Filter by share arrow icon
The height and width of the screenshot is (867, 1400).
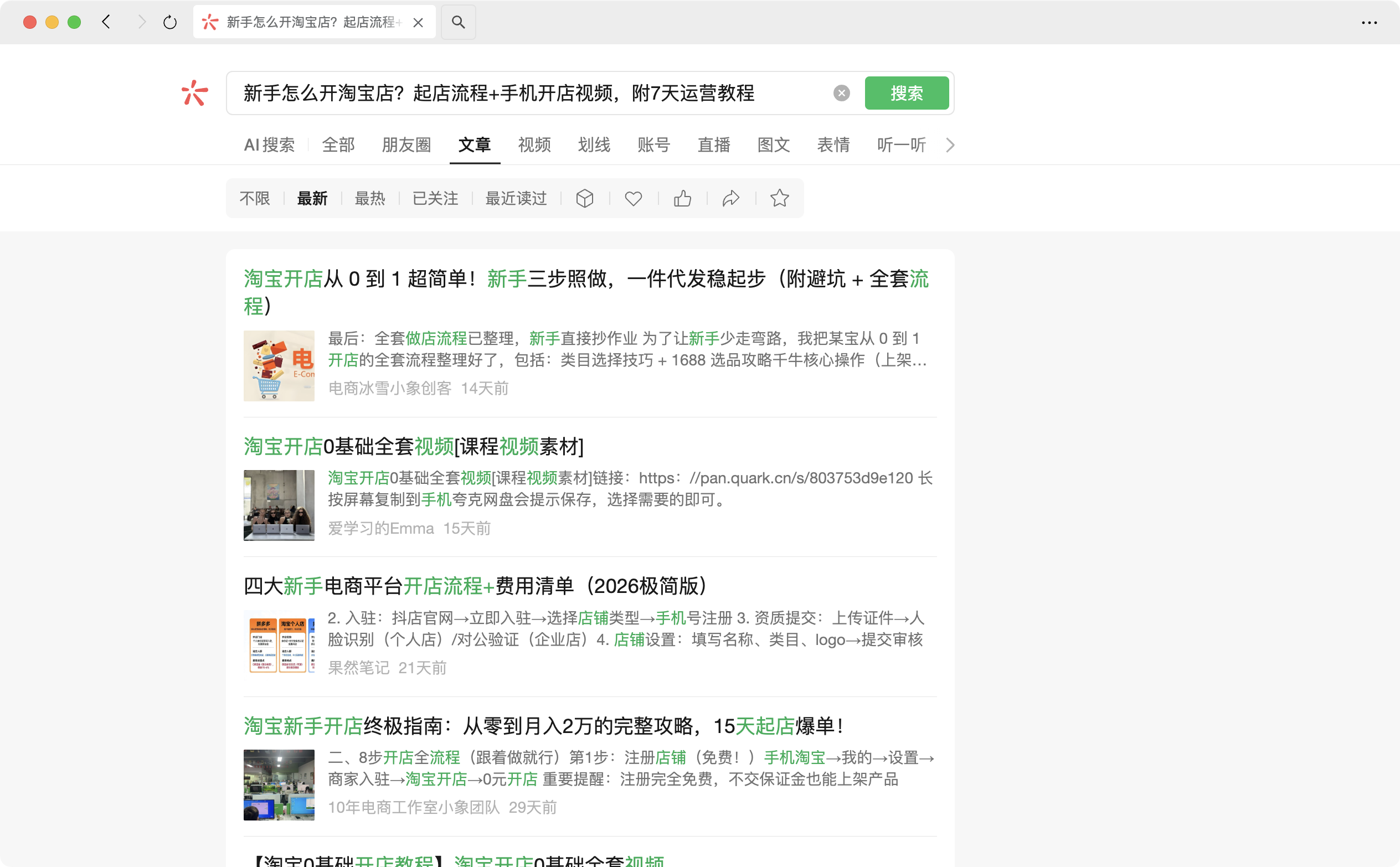coord(730,198)
